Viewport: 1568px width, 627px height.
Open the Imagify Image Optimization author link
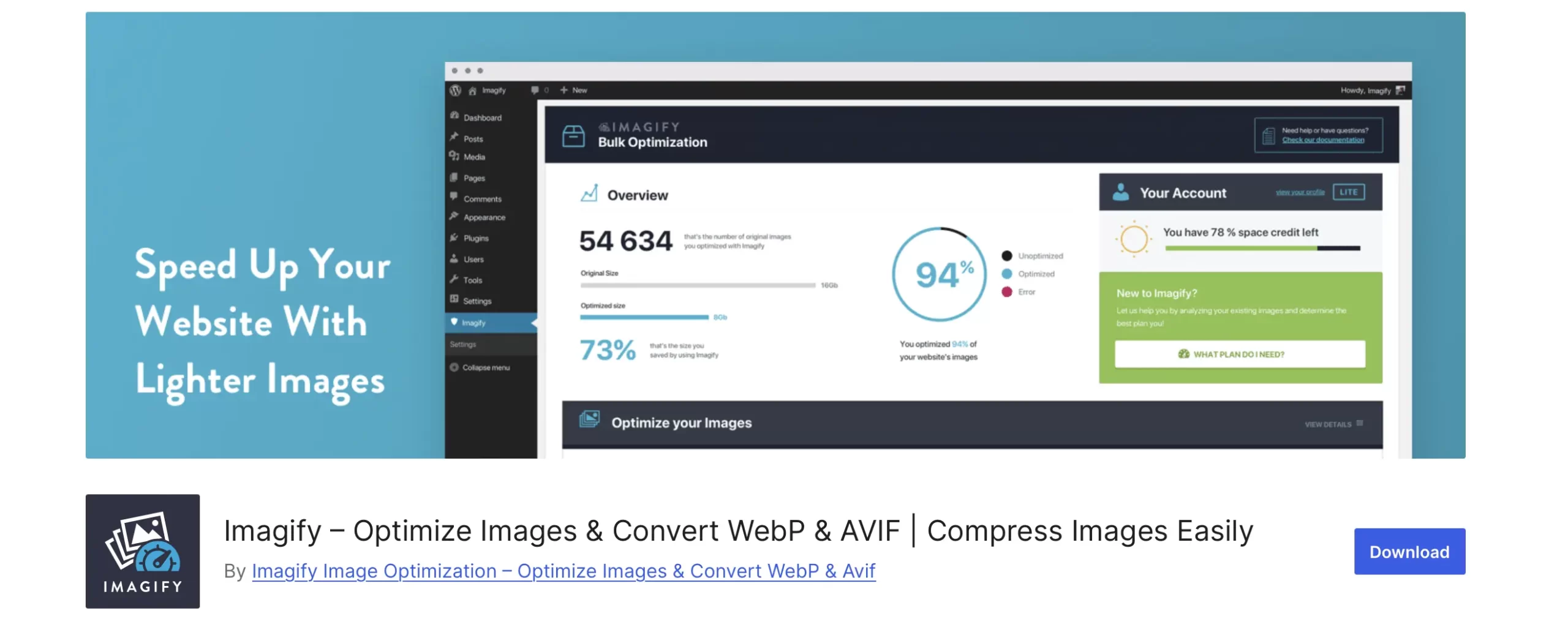point(563,571)
